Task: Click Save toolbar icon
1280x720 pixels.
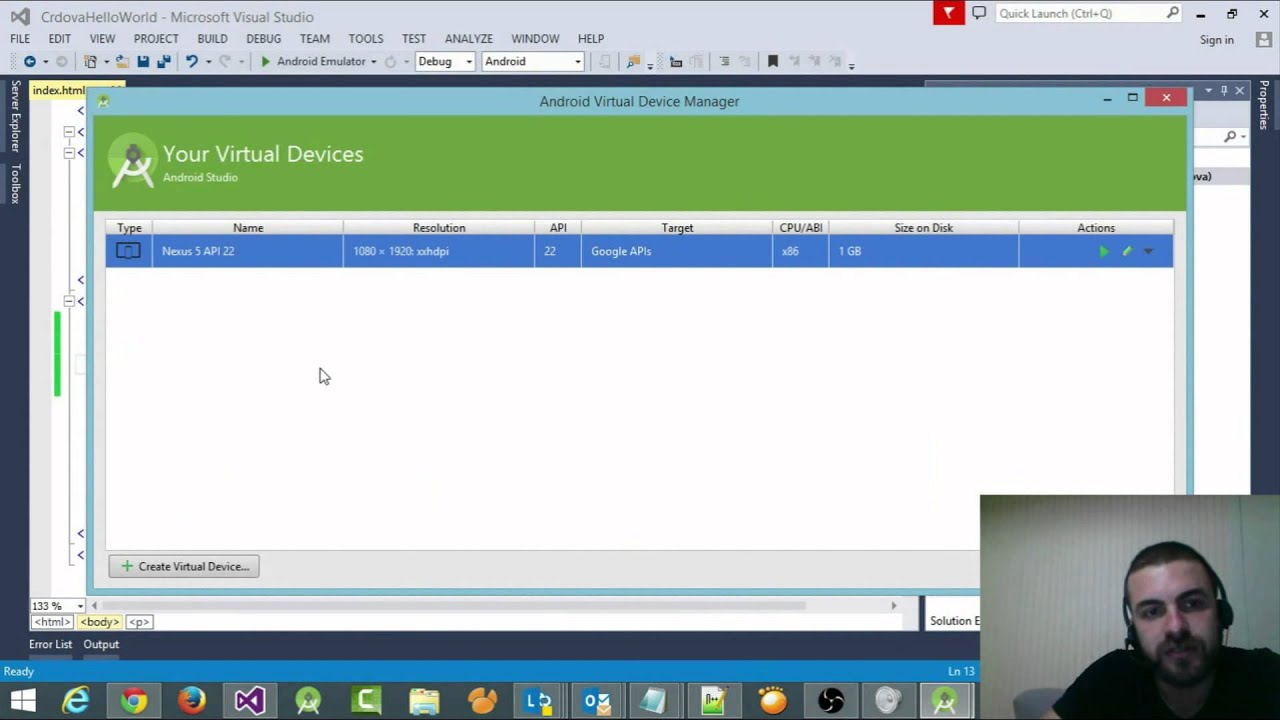Action: (x=143, y=62)
